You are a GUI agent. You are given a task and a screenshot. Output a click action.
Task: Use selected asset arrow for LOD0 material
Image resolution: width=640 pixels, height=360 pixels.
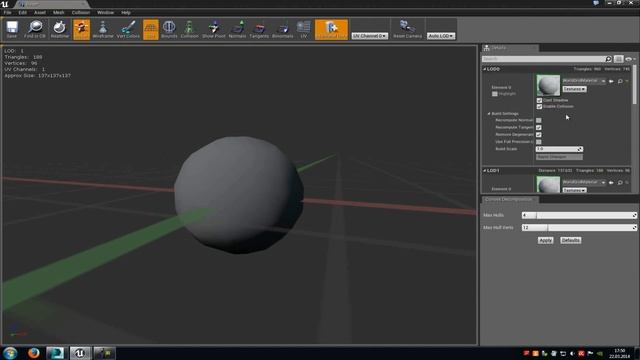pyautogui.click(x=611, y=81)
